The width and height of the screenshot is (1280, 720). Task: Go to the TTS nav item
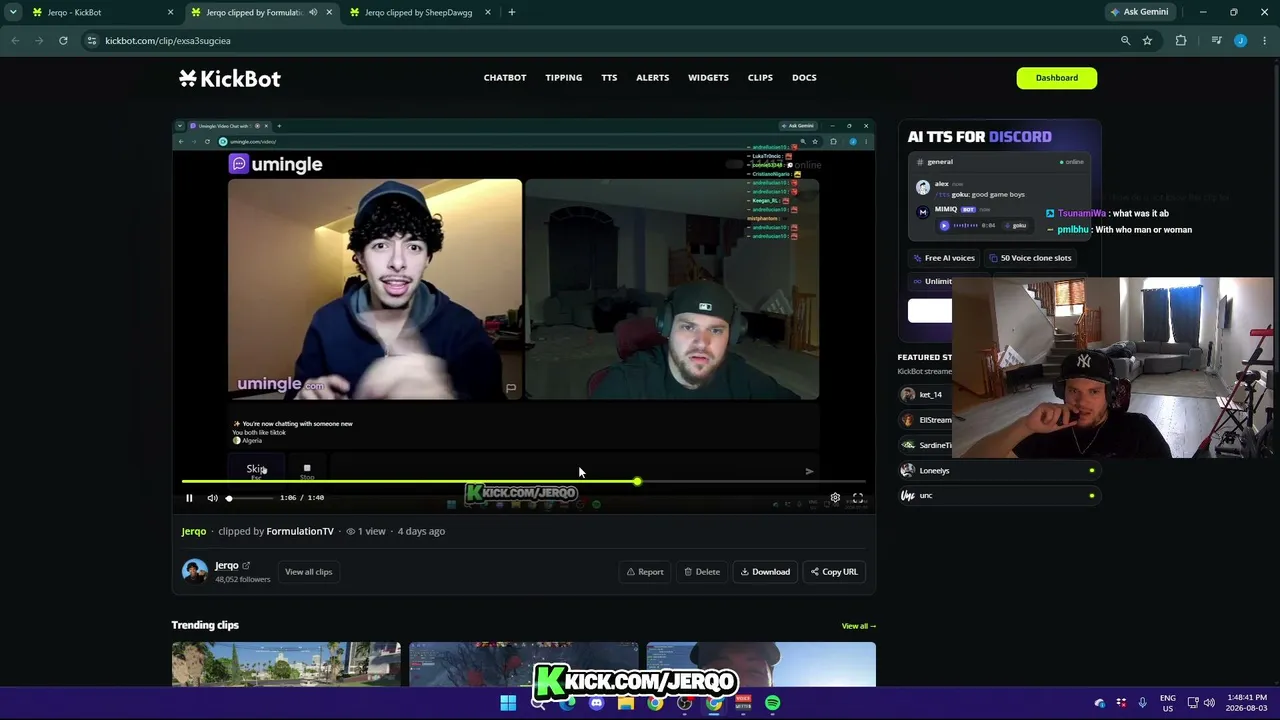609,78
